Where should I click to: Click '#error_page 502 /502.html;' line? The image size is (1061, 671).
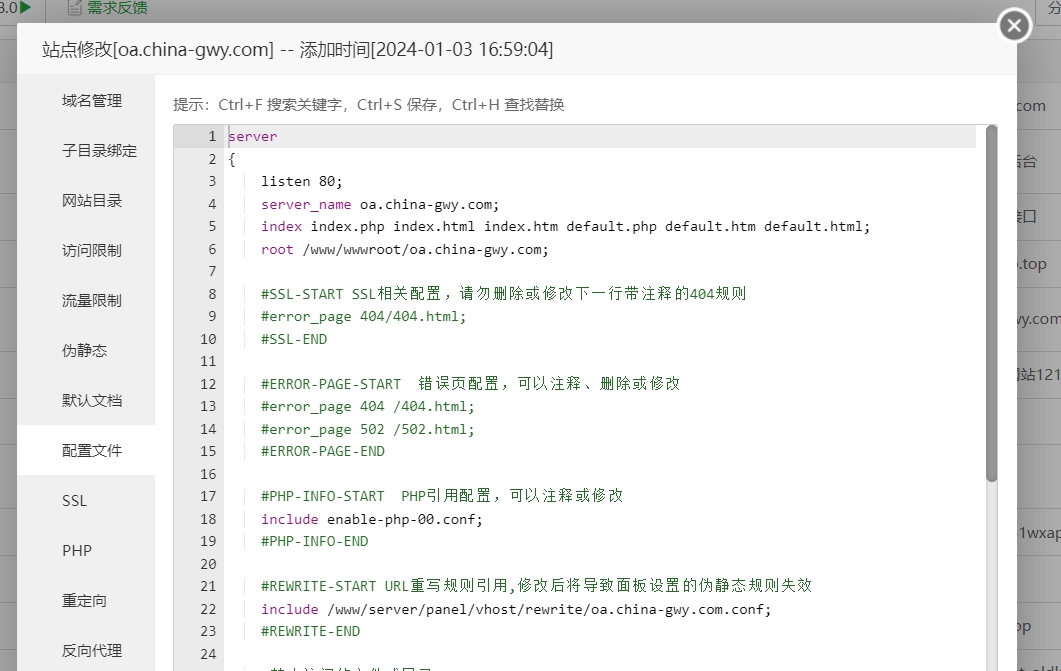(x=367, y=429)
